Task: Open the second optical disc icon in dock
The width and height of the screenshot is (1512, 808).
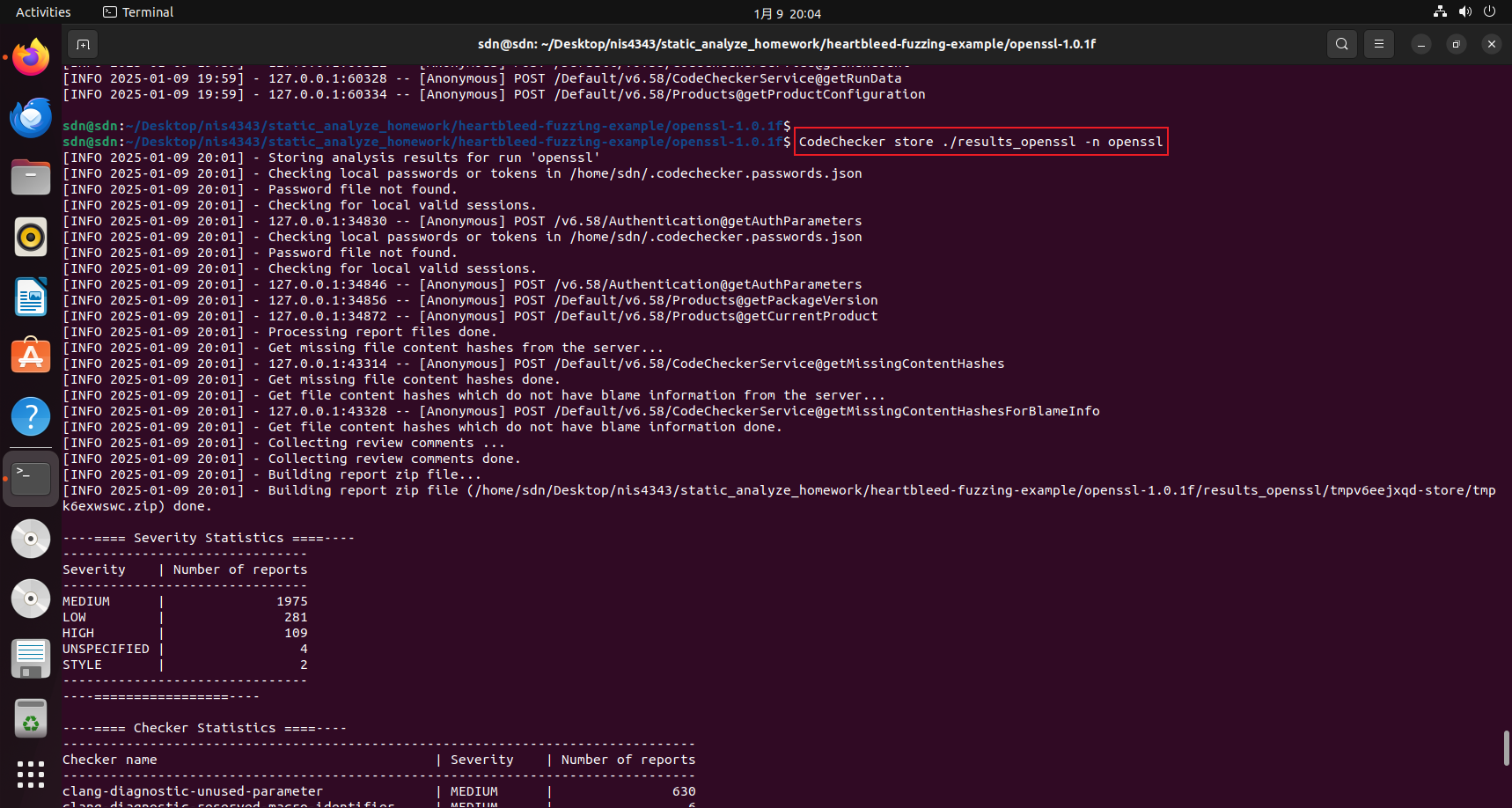Action: pyautogui.click(x=31, y=599)
